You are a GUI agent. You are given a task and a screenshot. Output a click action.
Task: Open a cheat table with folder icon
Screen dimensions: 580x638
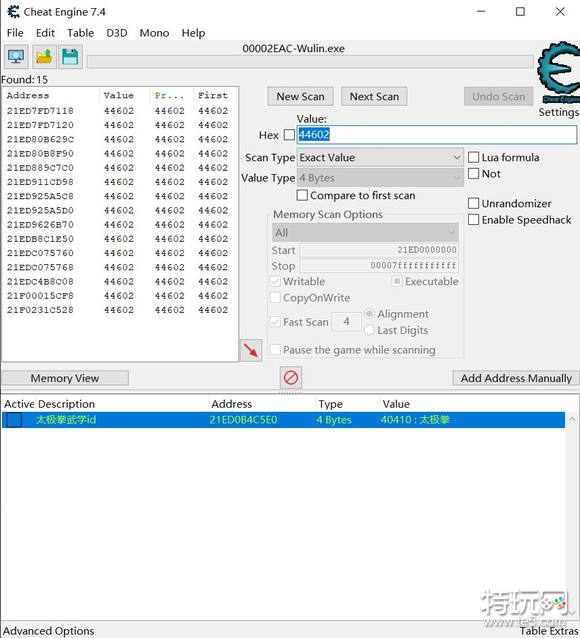tap(44, 57)
